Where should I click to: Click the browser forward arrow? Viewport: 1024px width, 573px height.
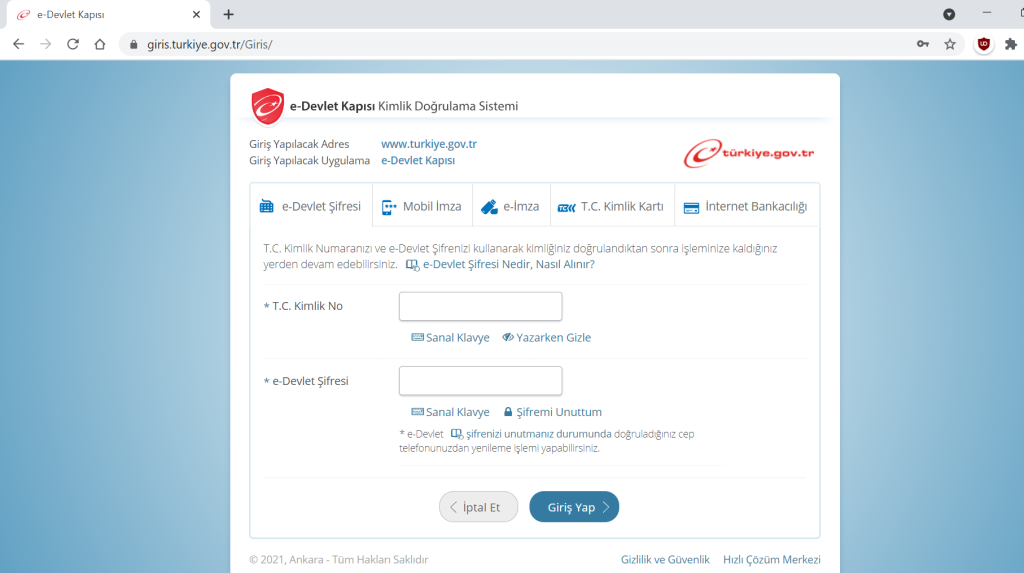(46, 44)
